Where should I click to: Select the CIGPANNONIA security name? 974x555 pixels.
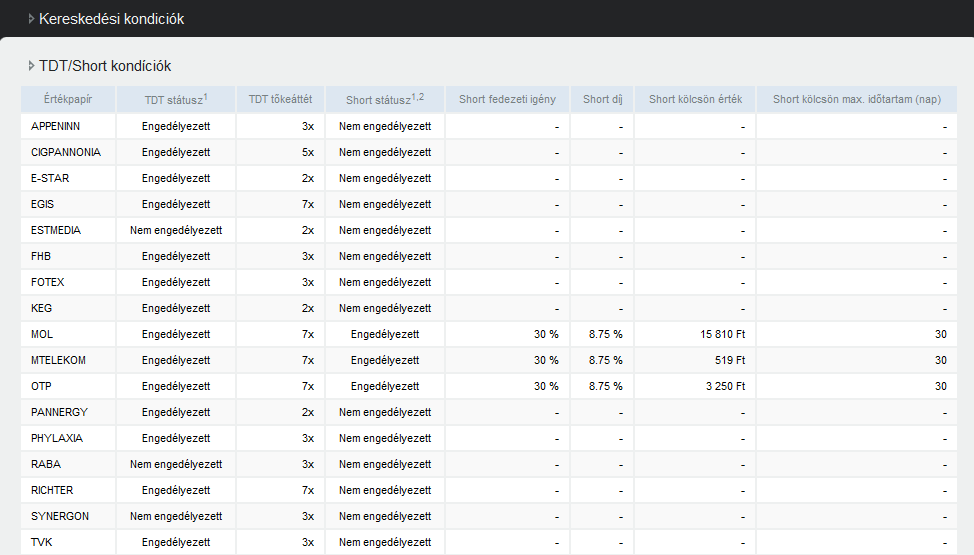[x=66, y=152]
